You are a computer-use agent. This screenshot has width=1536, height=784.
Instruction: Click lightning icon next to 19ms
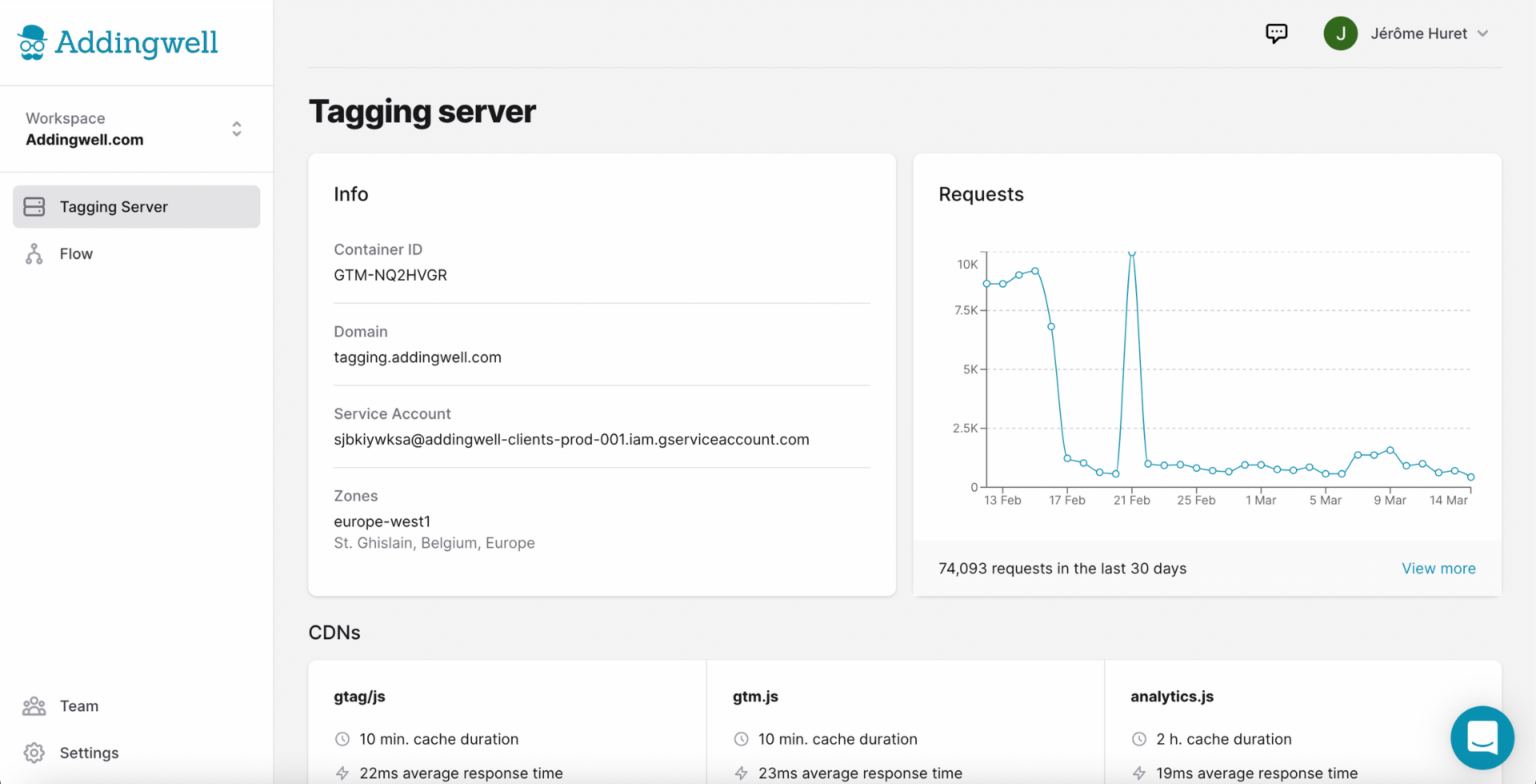pyautogui.click(x=1139, y=773)
